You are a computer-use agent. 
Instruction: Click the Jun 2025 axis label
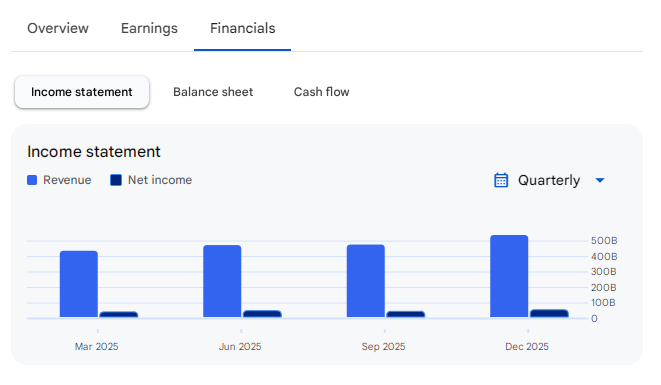pos(240,347)
